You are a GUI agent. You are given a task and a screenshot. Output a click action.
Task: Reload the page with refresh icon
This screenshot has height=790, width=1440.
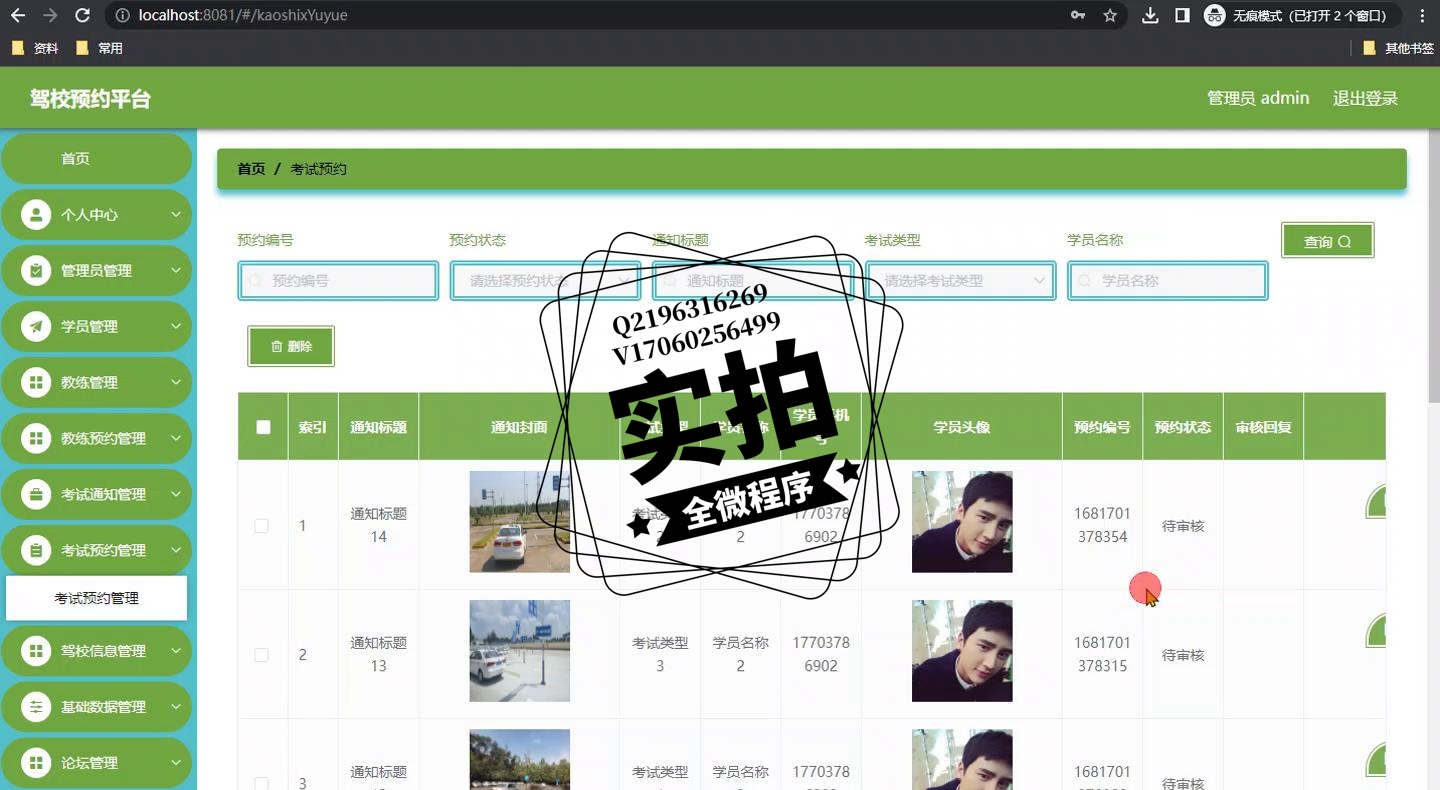tap(83, 15)
